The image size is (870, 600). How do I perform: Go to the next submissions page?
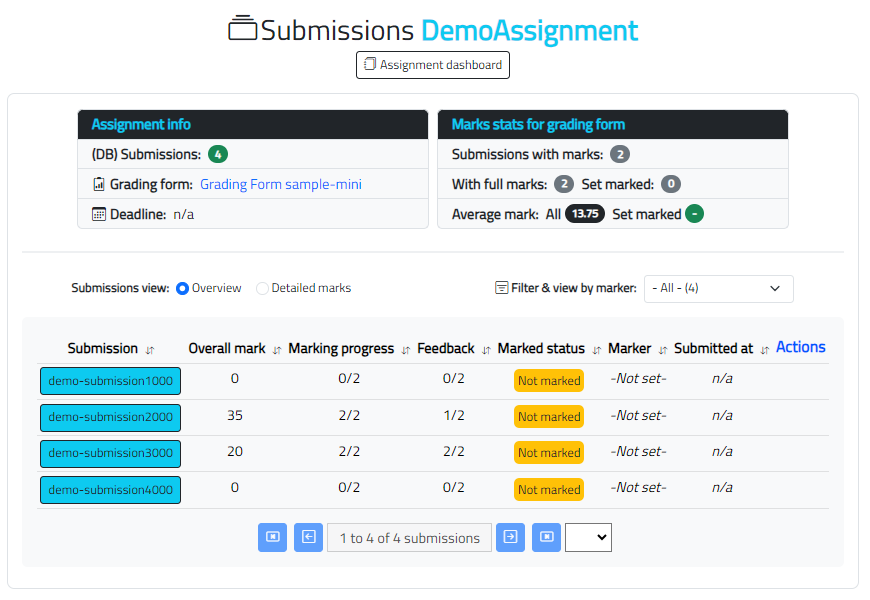pos(510,537)
